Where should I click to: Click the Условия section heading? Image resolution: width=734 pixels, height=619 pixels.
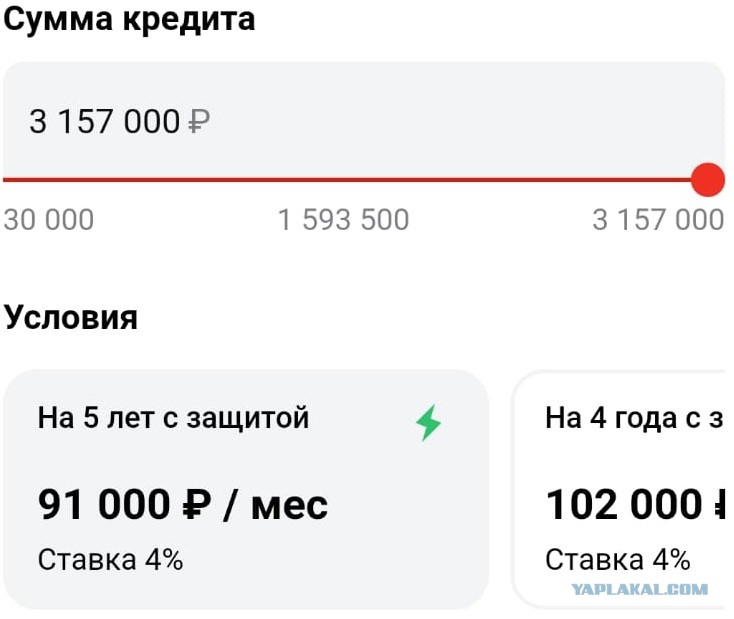coord(71,317)
